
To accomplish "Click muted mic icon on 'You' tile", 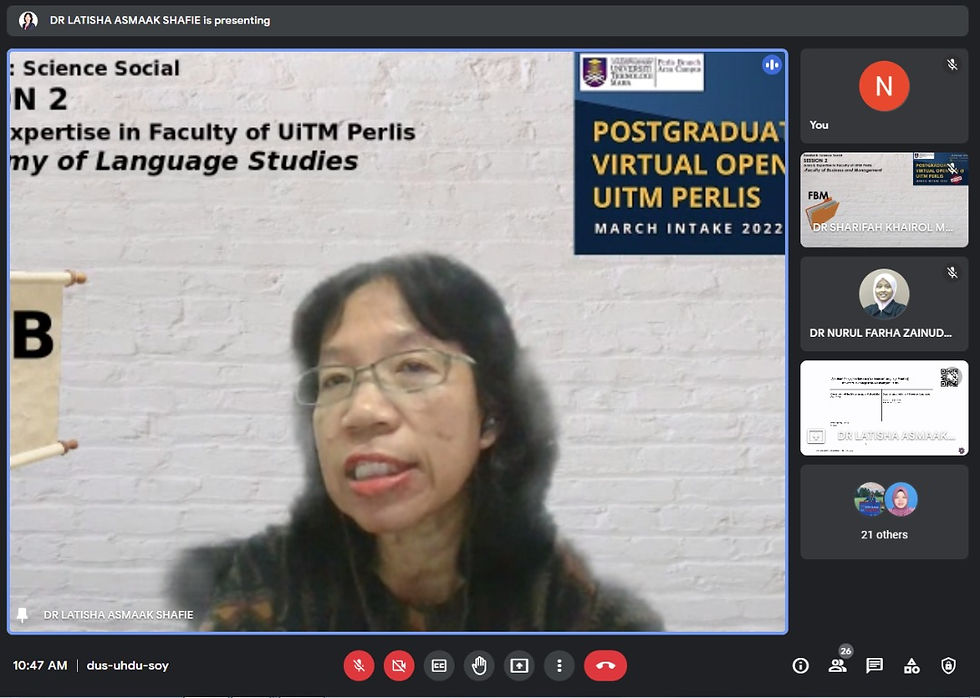I will 952,64.
